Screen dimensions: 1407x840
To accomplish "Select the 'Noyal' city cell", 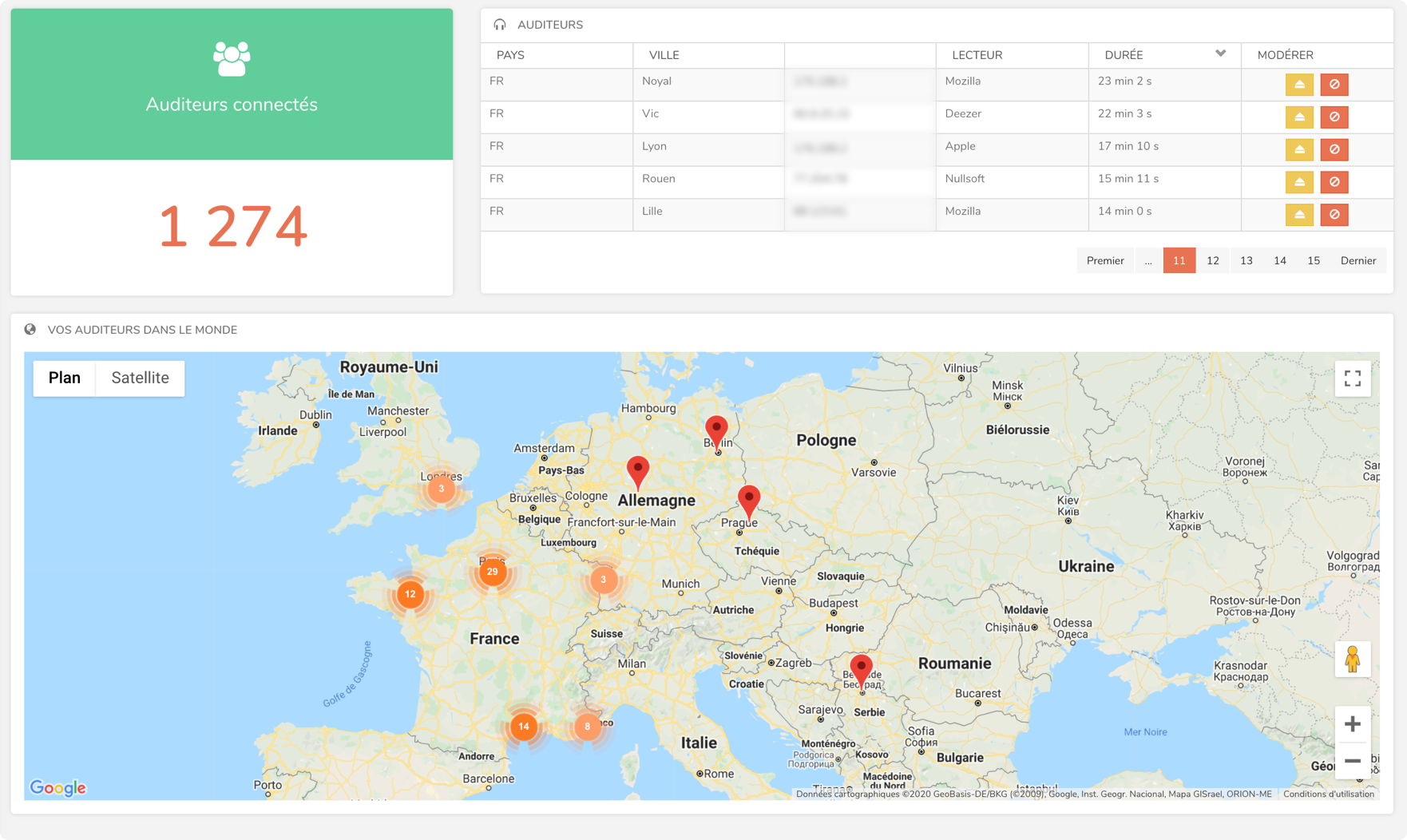I will pyautogui.click(x=709, y=85).
